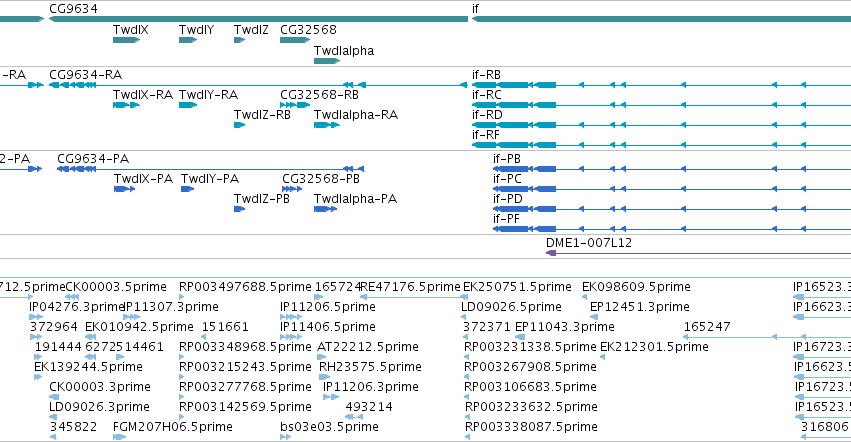Select the TwdlY-PA protein feature
Screen dimensions: 851x442
click(187, 189)
